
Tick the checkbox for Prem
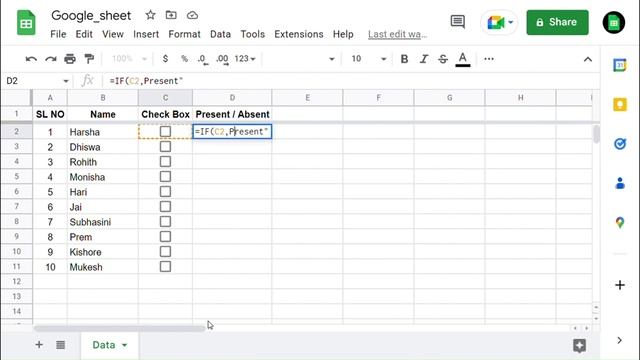(x=165, y=237)
